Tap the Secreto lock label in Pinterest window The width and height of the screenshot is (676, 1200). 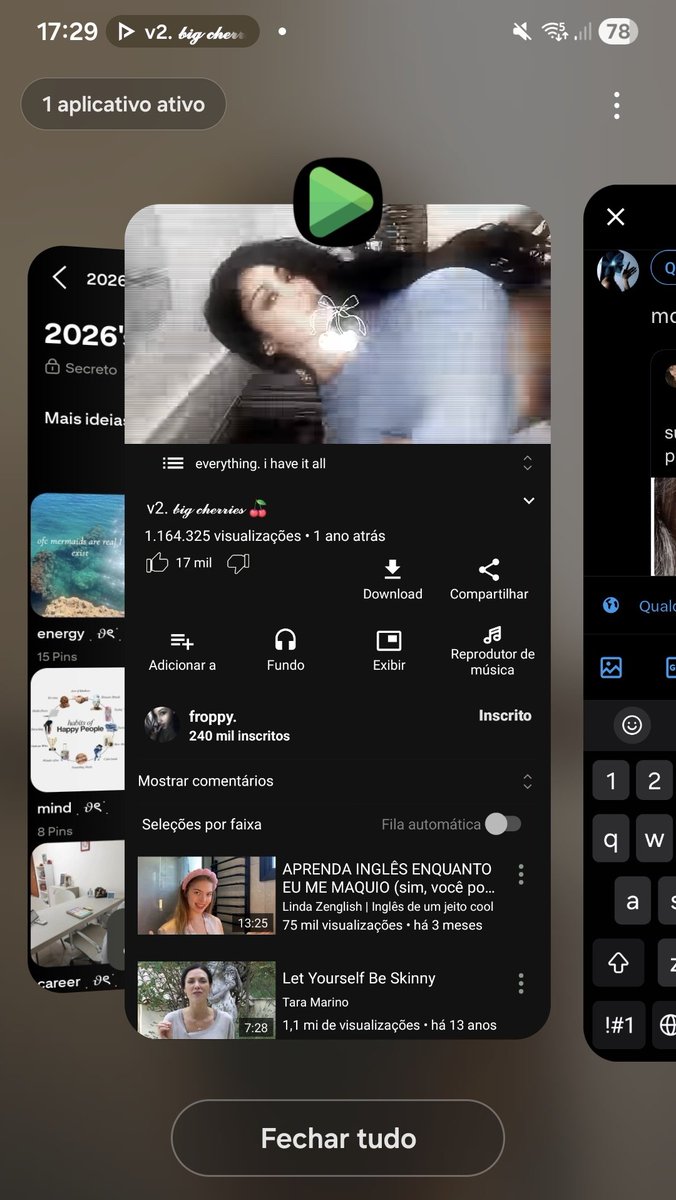(81, 369)
